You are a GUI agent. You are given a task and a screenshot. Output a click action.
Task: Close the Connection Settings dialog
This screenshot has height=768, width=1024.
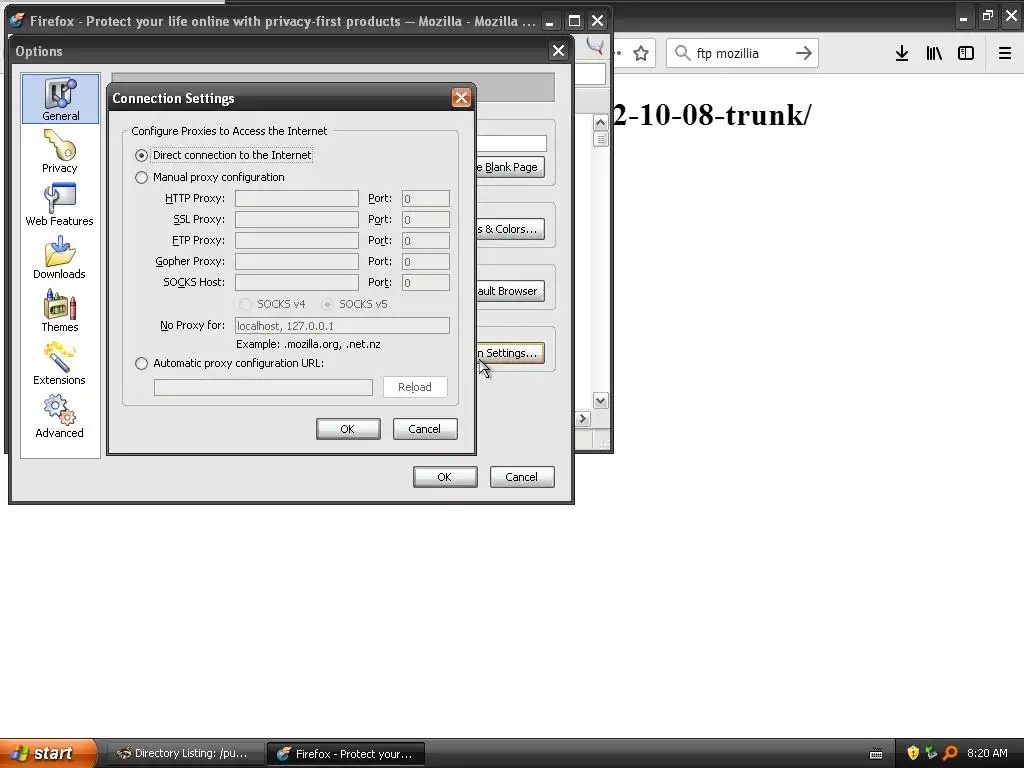(x=461, y=98)
